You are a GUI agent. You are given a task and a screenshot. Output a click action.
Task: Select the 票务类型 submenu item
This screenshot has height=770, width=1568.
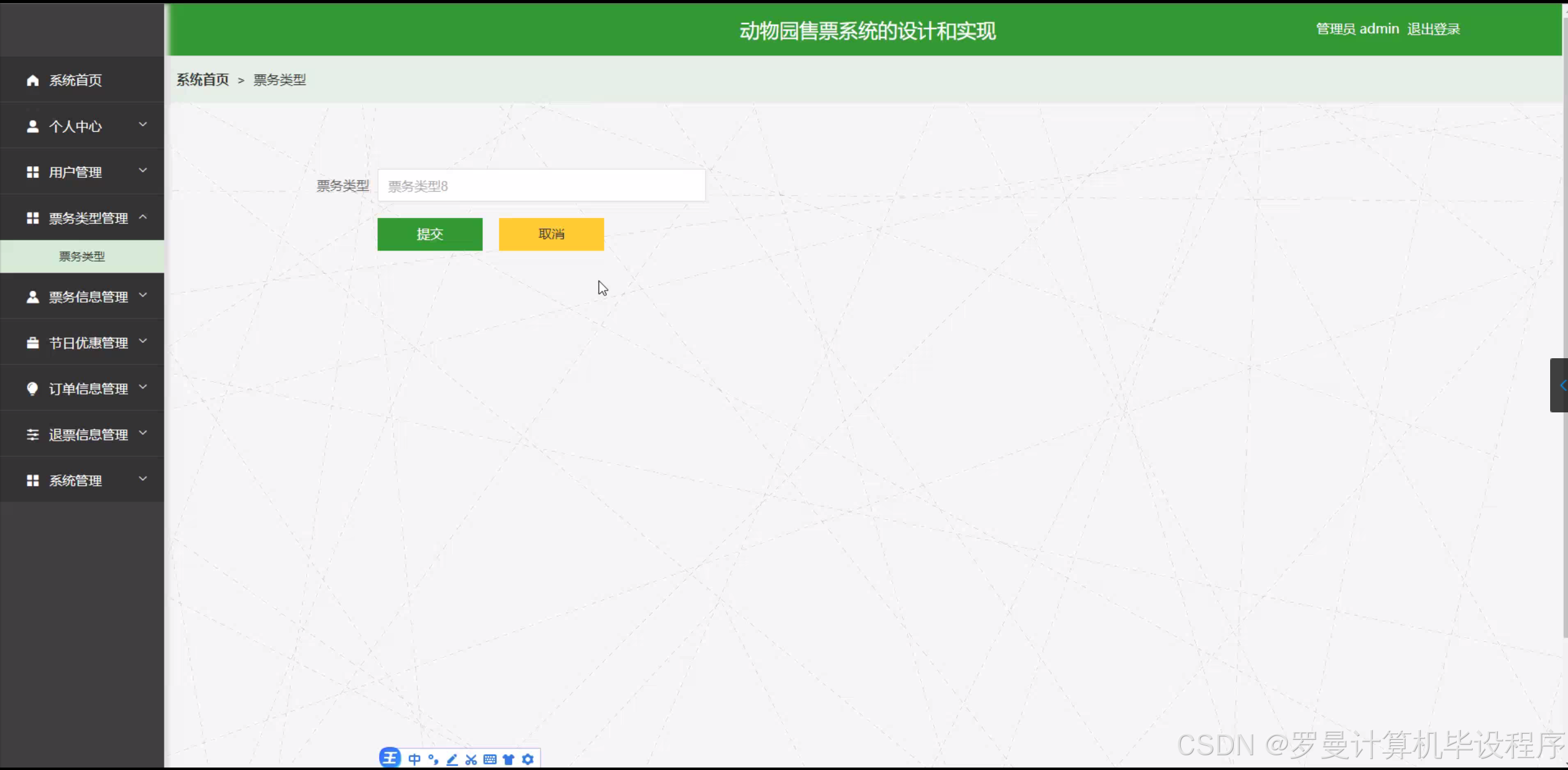[82, 257]
